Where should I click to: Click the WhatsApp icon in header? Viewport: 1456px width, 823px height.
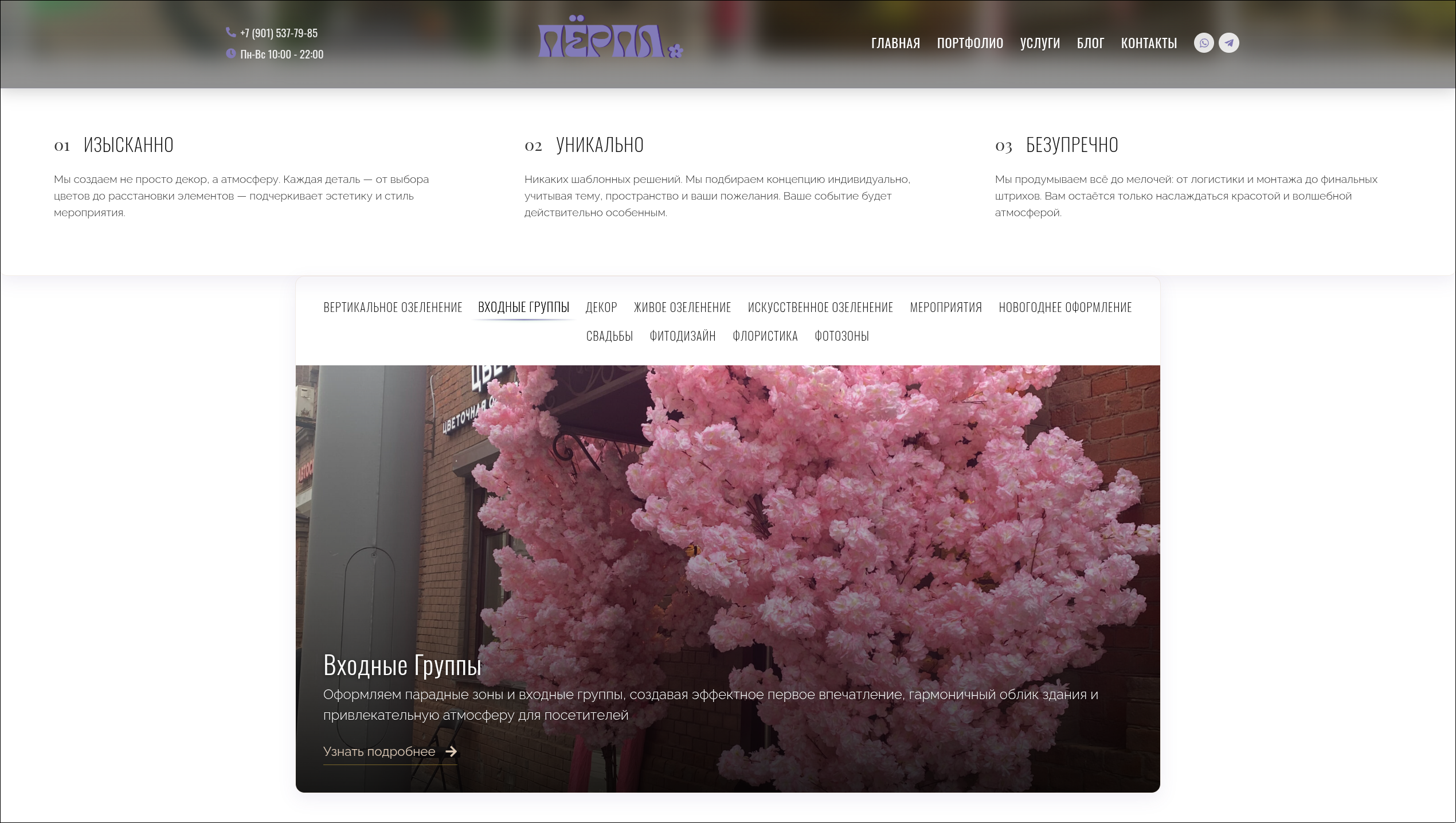click(x=1204, y=43)
